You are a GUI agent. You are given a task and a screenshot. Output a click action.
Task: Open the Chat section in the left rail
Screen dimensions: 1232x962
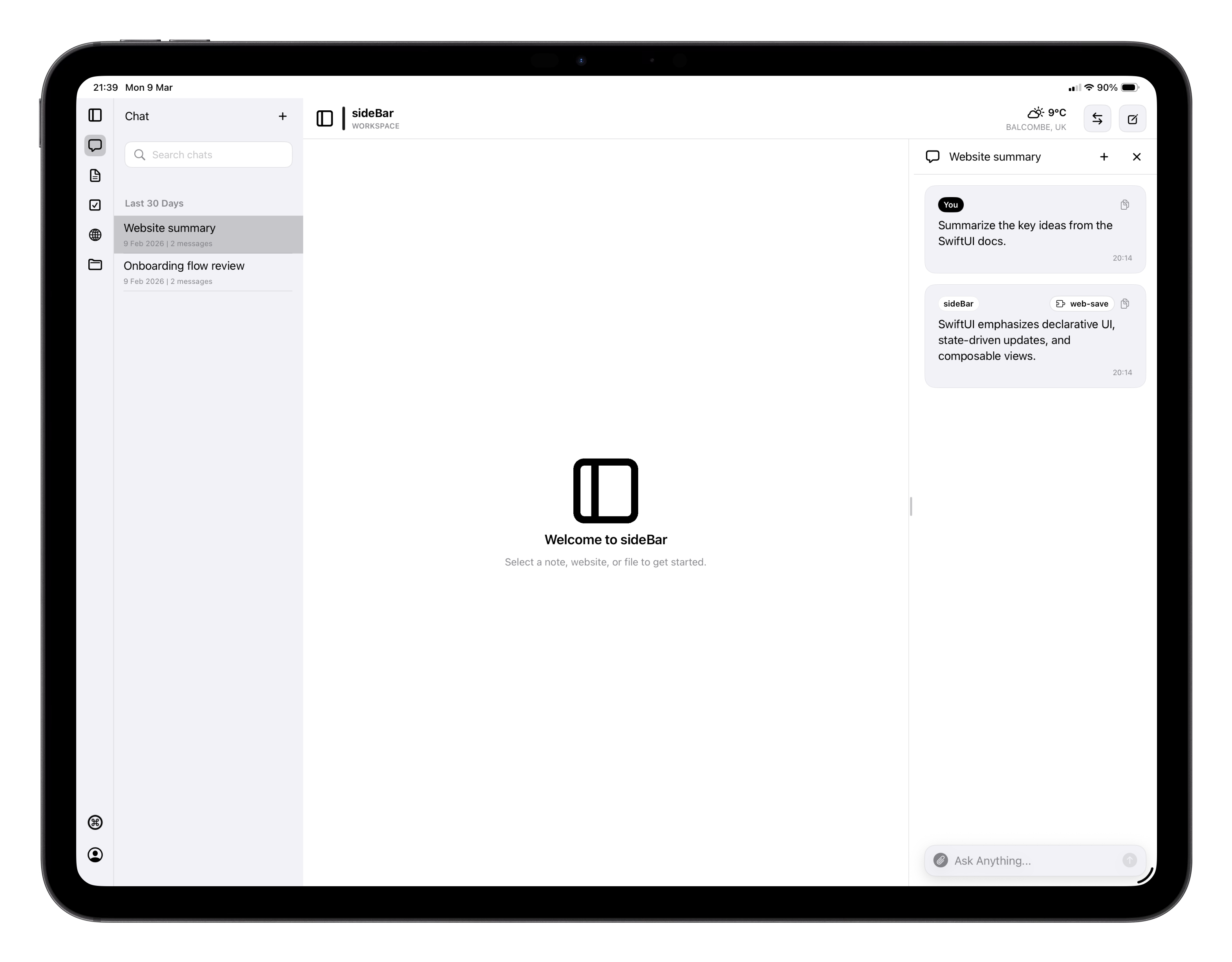coord(95,146)
